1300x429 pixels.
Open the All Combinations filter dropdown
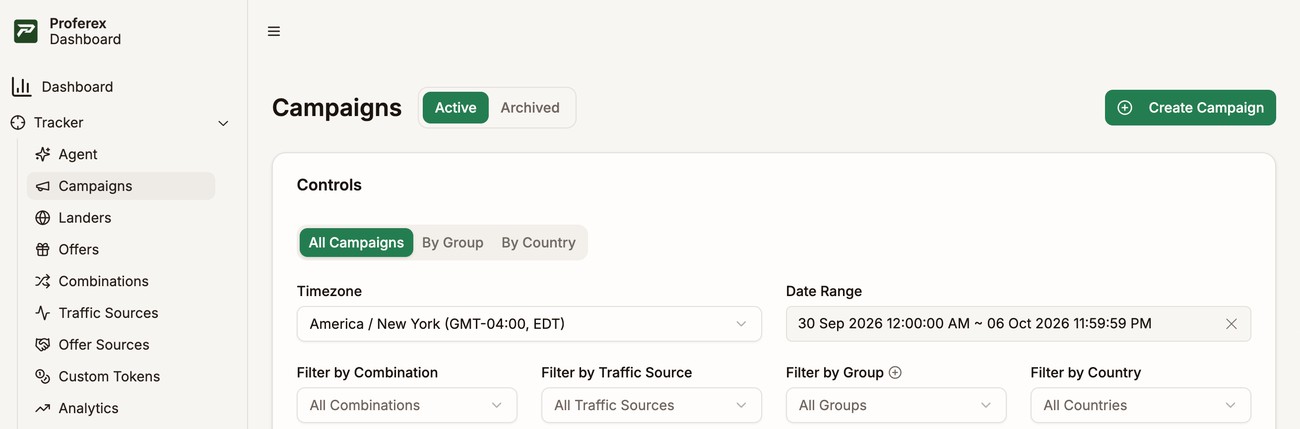point(407,405)
